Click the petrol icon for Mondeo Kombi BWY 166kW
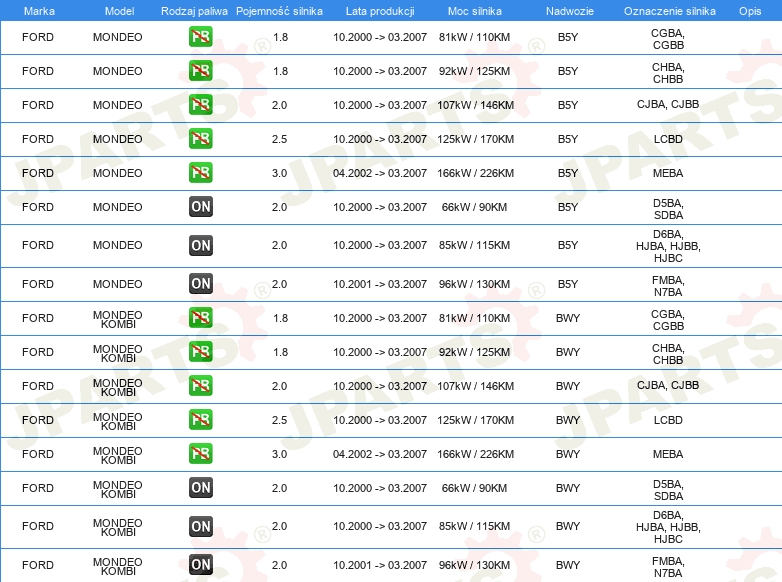 200,453
